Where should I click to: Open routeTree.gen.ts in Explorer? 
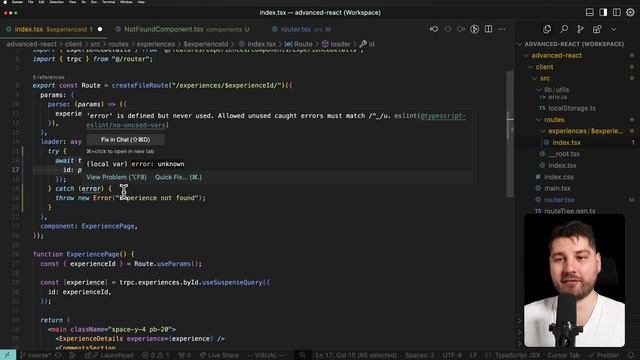pos(569,211)
